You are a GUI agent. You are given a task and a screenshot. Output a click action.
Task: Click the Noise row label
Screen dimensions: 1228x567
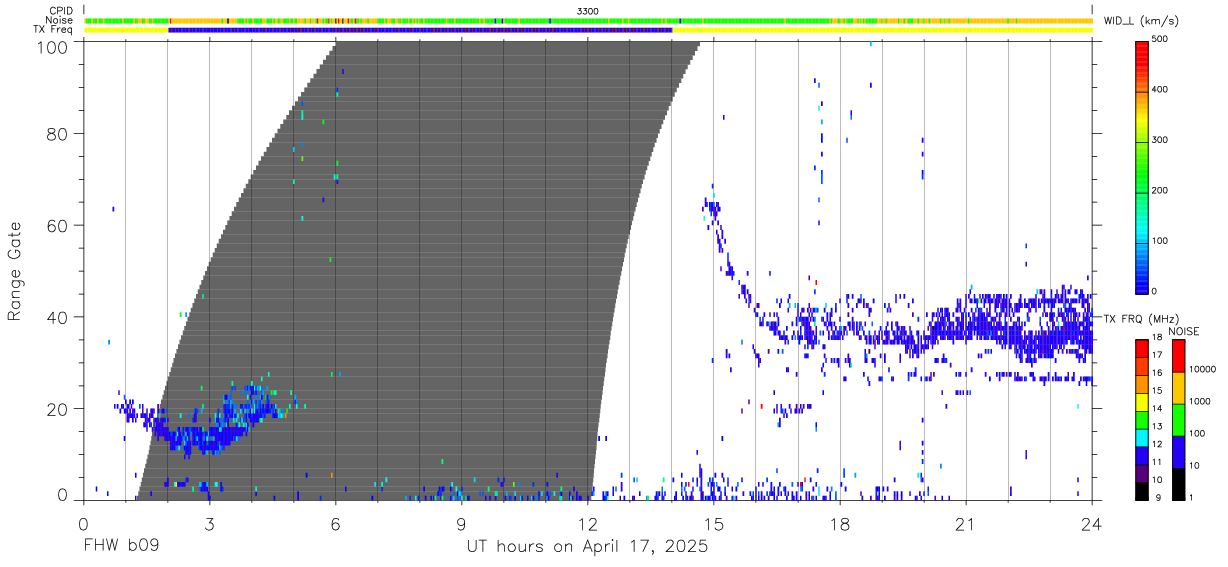pyautogui.click(x=59, y=20)
